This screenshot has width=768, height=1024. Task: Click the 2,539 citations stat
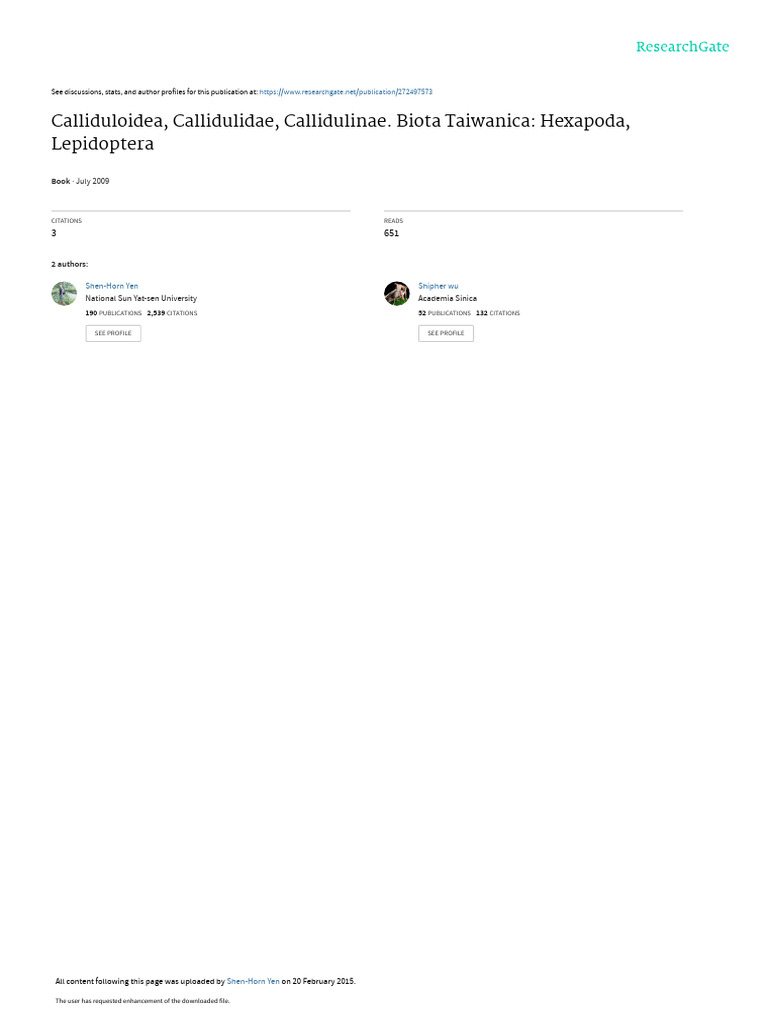172,313
